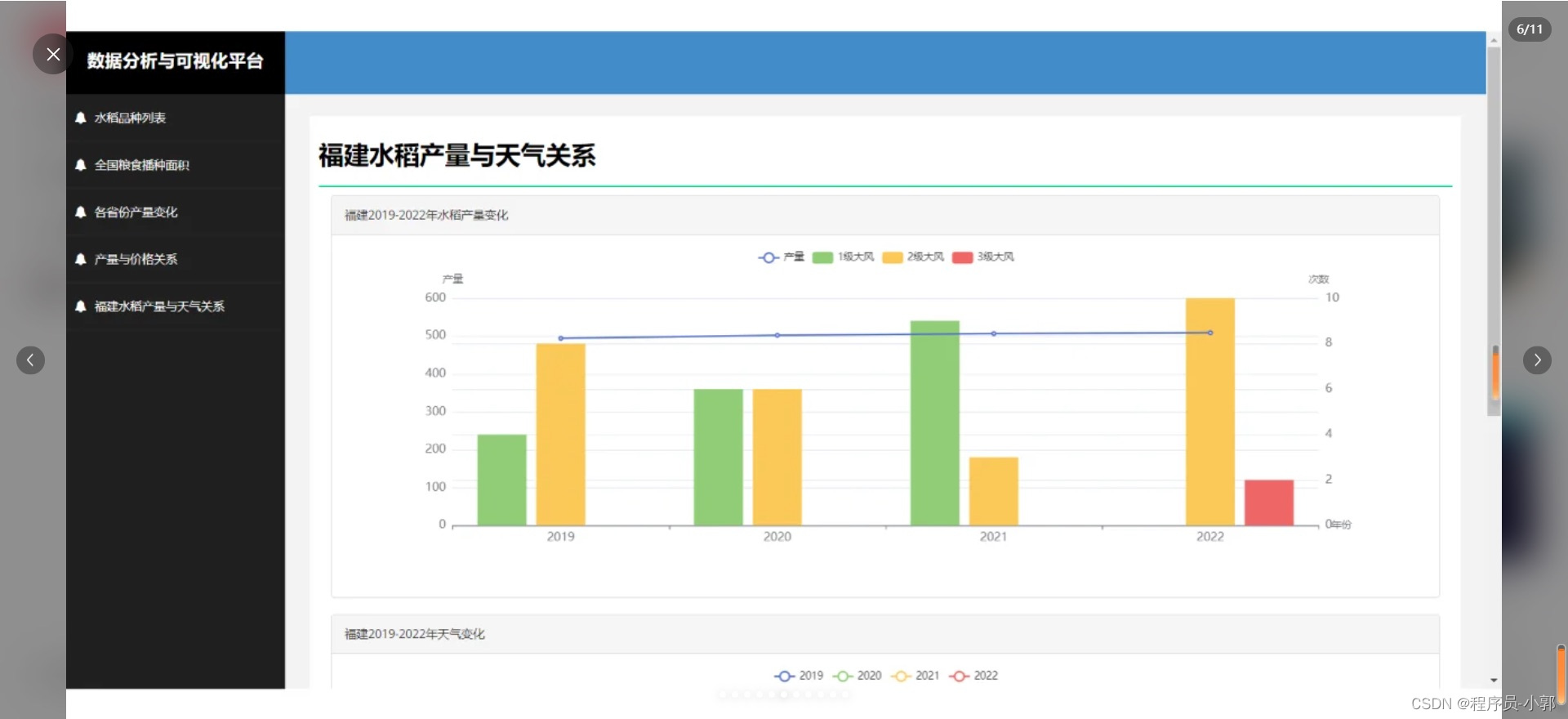Toggle the 3级大风 red legend item
This screenshot has width=1568, height=719.
tap(983, 257)
